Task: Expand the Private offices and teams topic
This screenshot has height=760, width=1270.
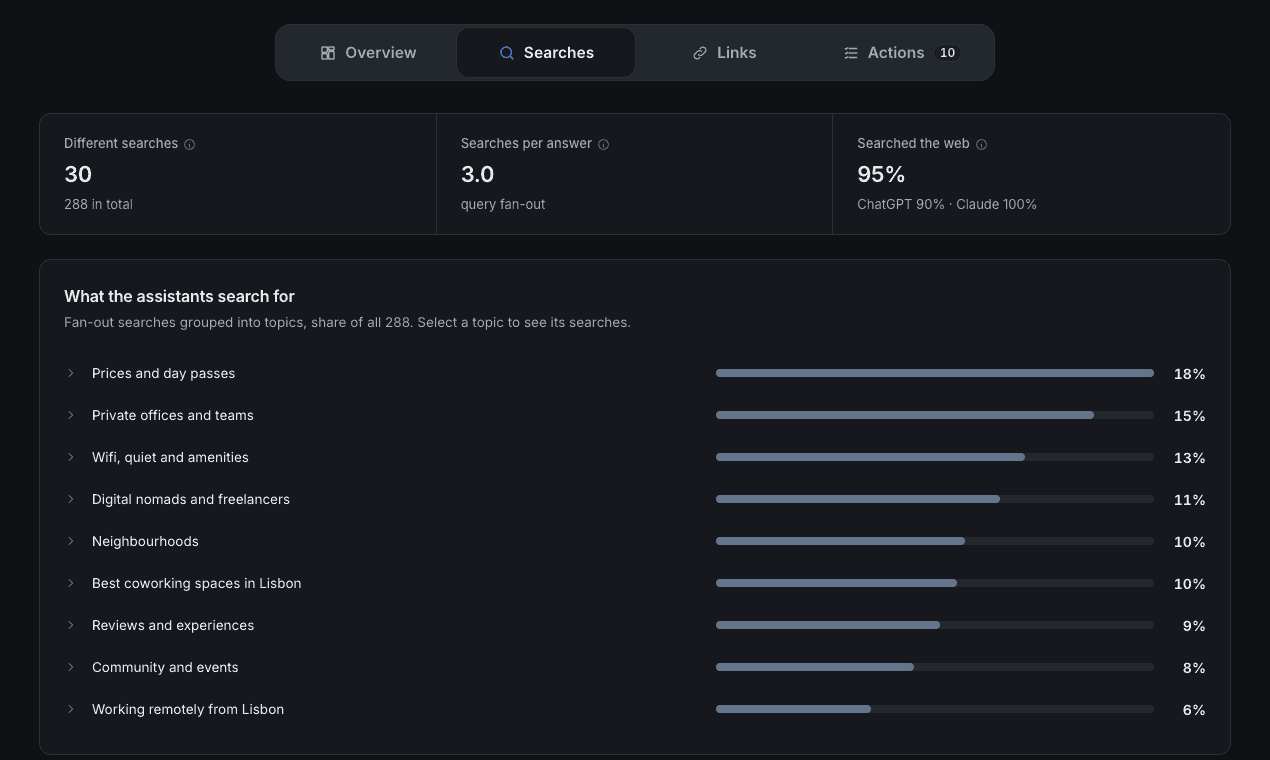Action: pyautogui.click(x=71, y=415)
